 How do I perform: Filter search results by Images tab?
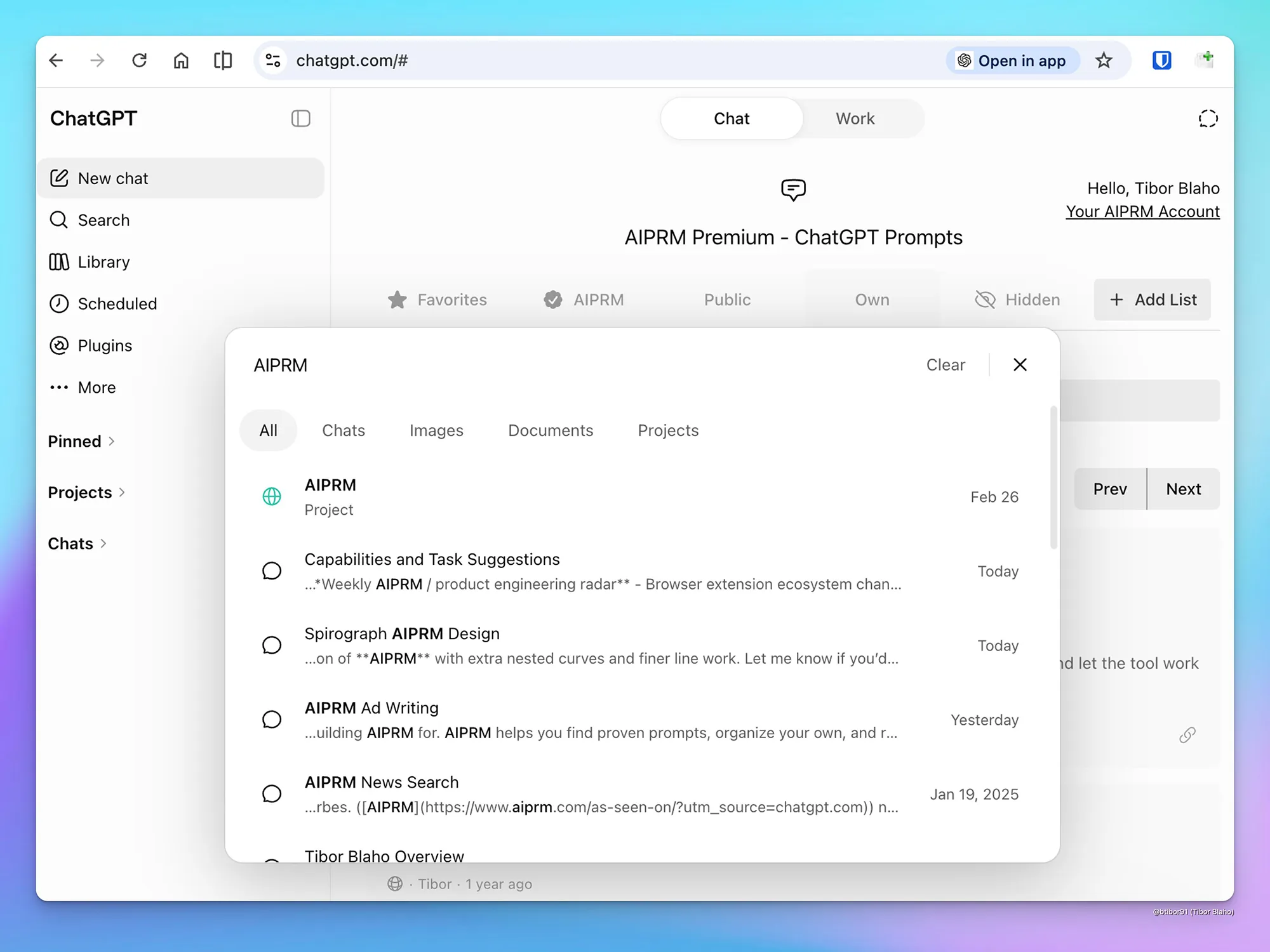click(x=436, y=430)
